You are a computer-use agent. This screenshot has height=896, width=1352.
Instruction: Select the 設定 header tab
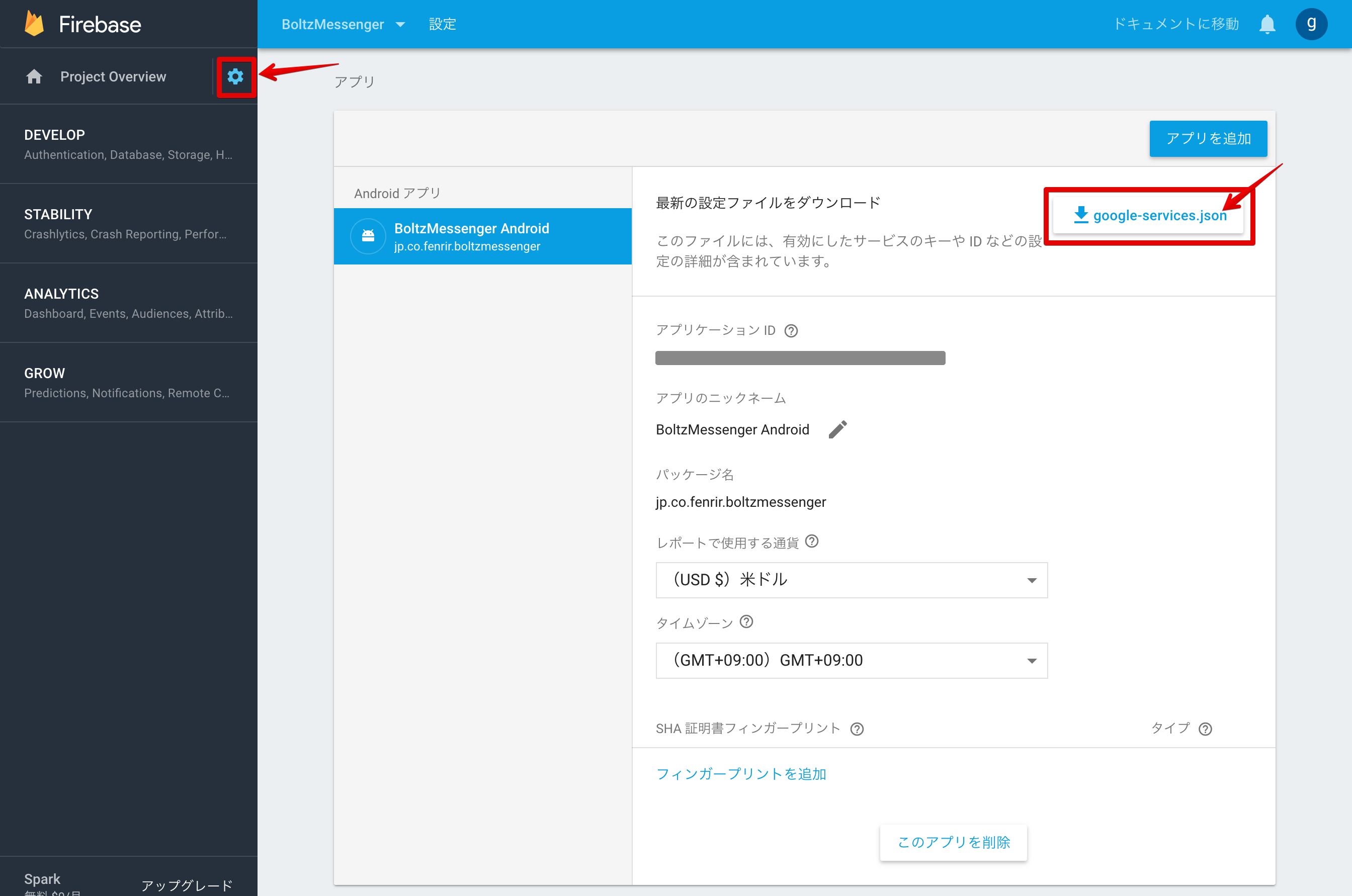[x=443, y=24]
